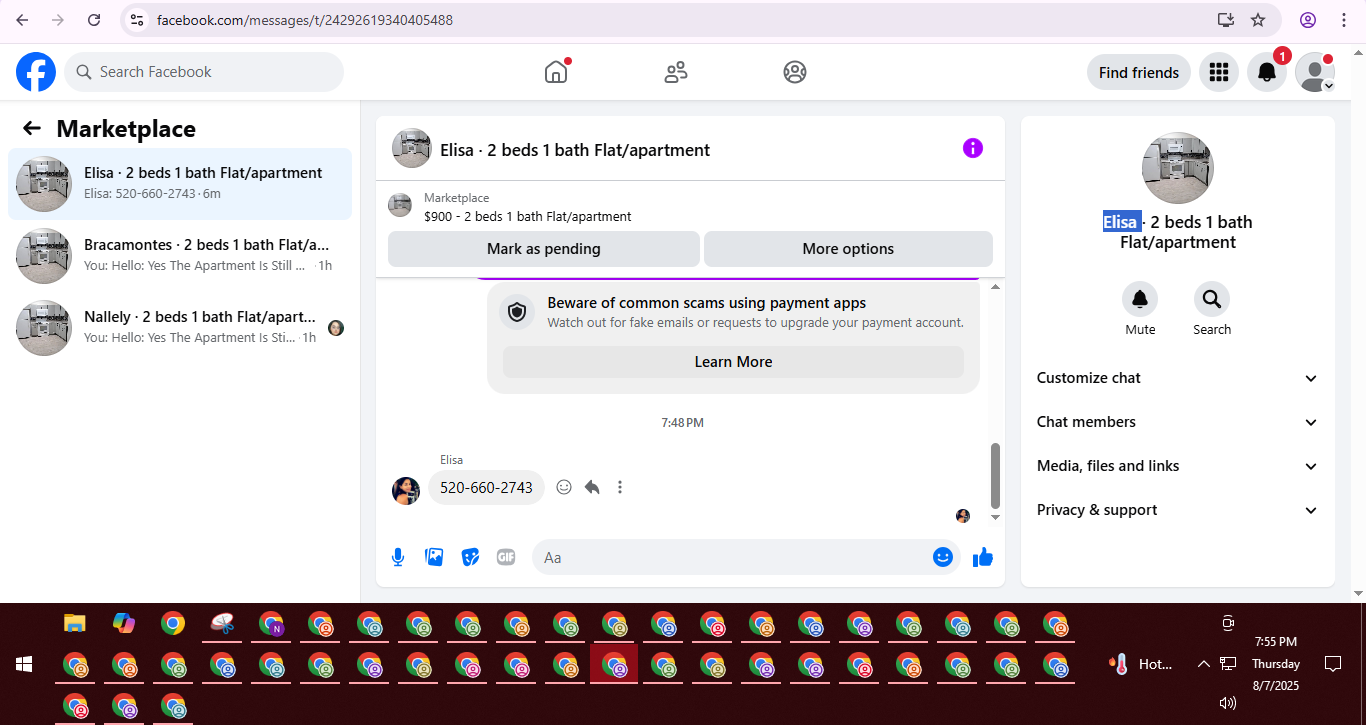1366x725 pixels.
Task: Expand the Privacy & support section
Action: click(1178, 510)
